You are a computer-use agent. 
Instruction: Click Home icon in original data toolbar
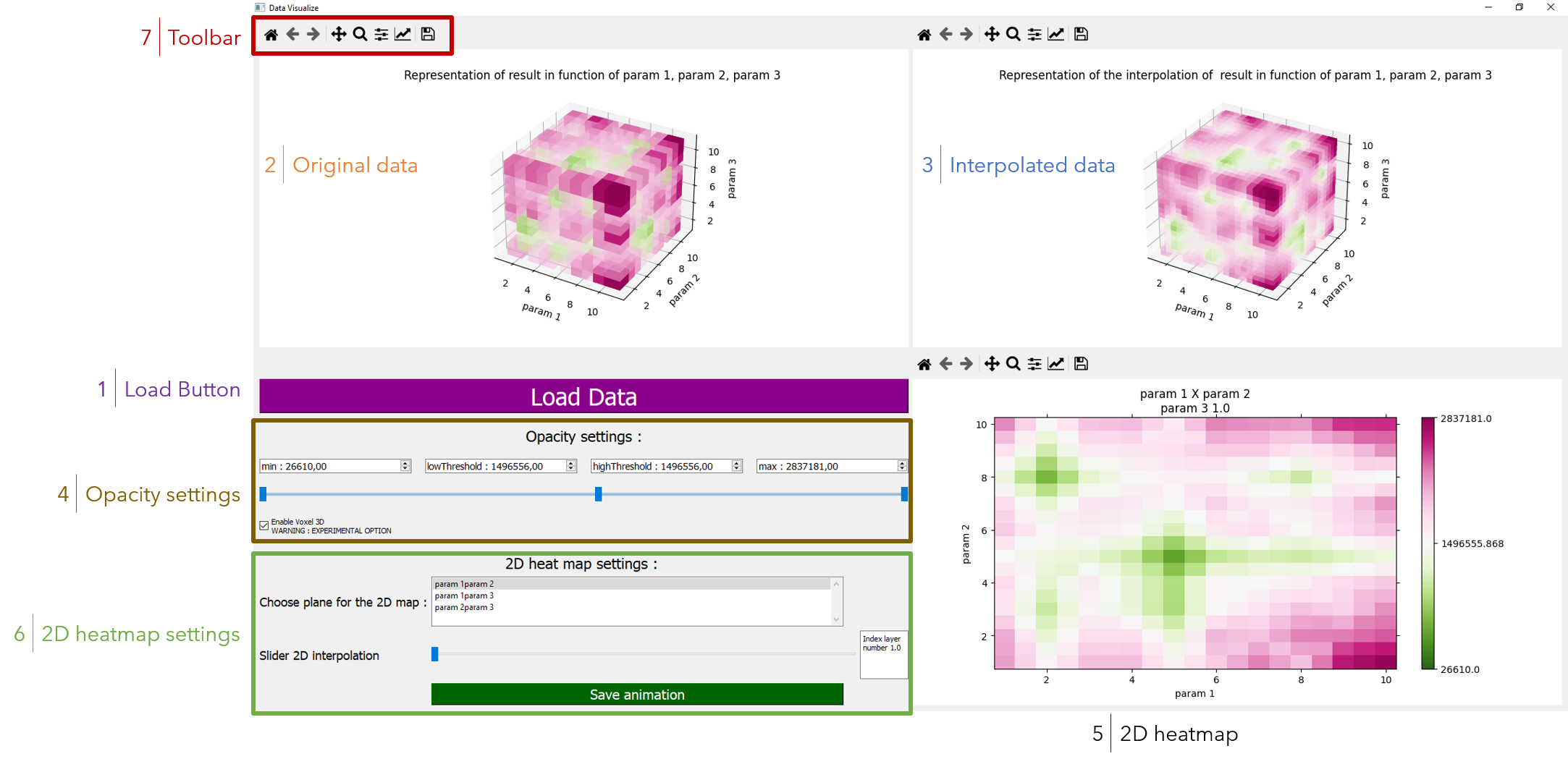(271, 34)
